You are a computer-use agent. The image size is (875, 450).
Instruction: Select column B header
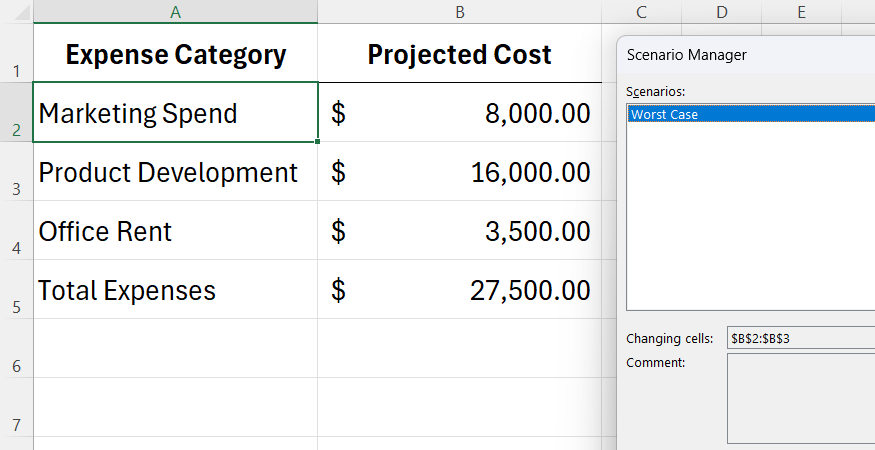click(x=460, y=12)
